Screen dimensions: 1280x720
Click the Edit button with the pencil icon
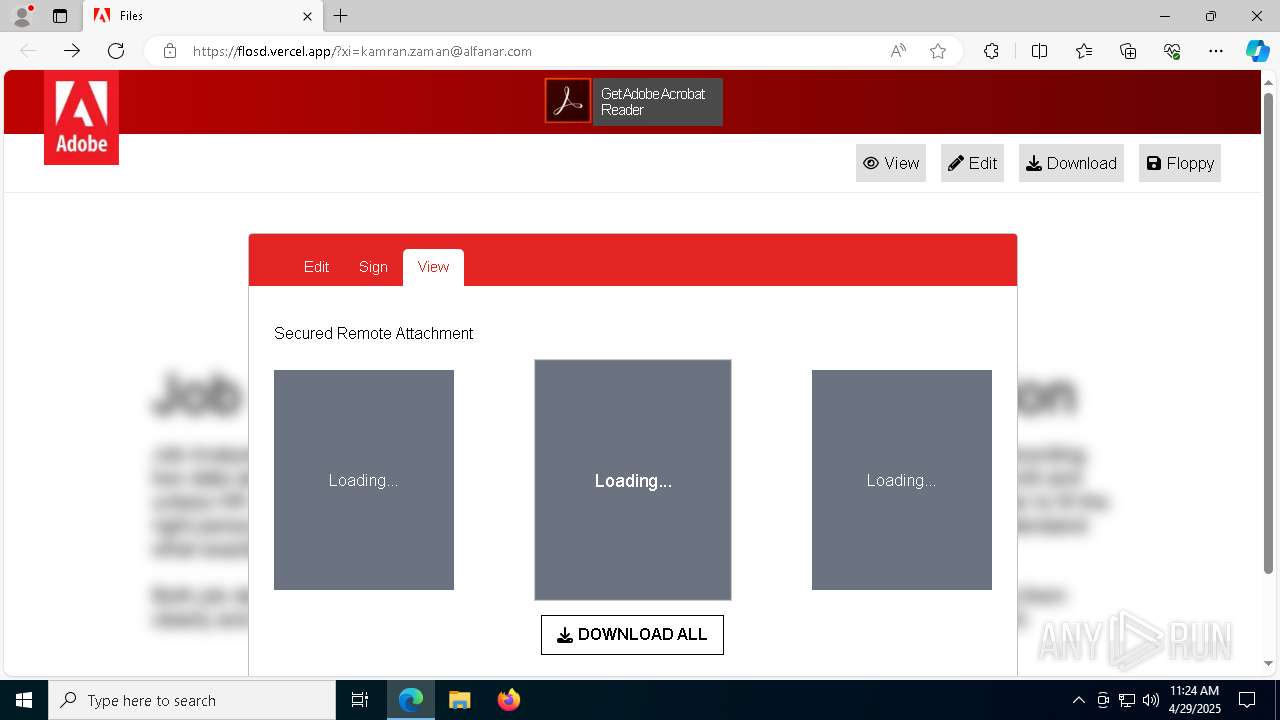(x=972, y=163)
